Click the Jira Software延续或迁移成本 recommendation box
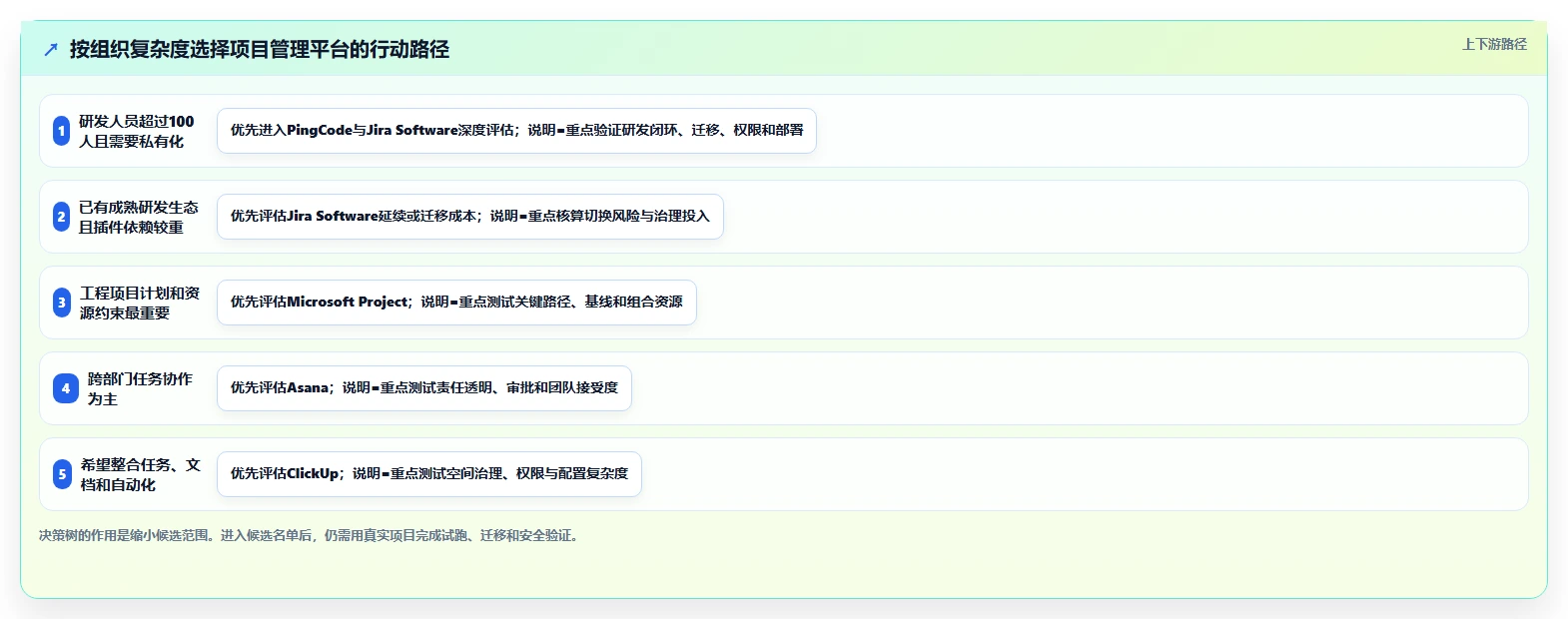The width and height of the screenshot is (1568, 619). point(470,217)
